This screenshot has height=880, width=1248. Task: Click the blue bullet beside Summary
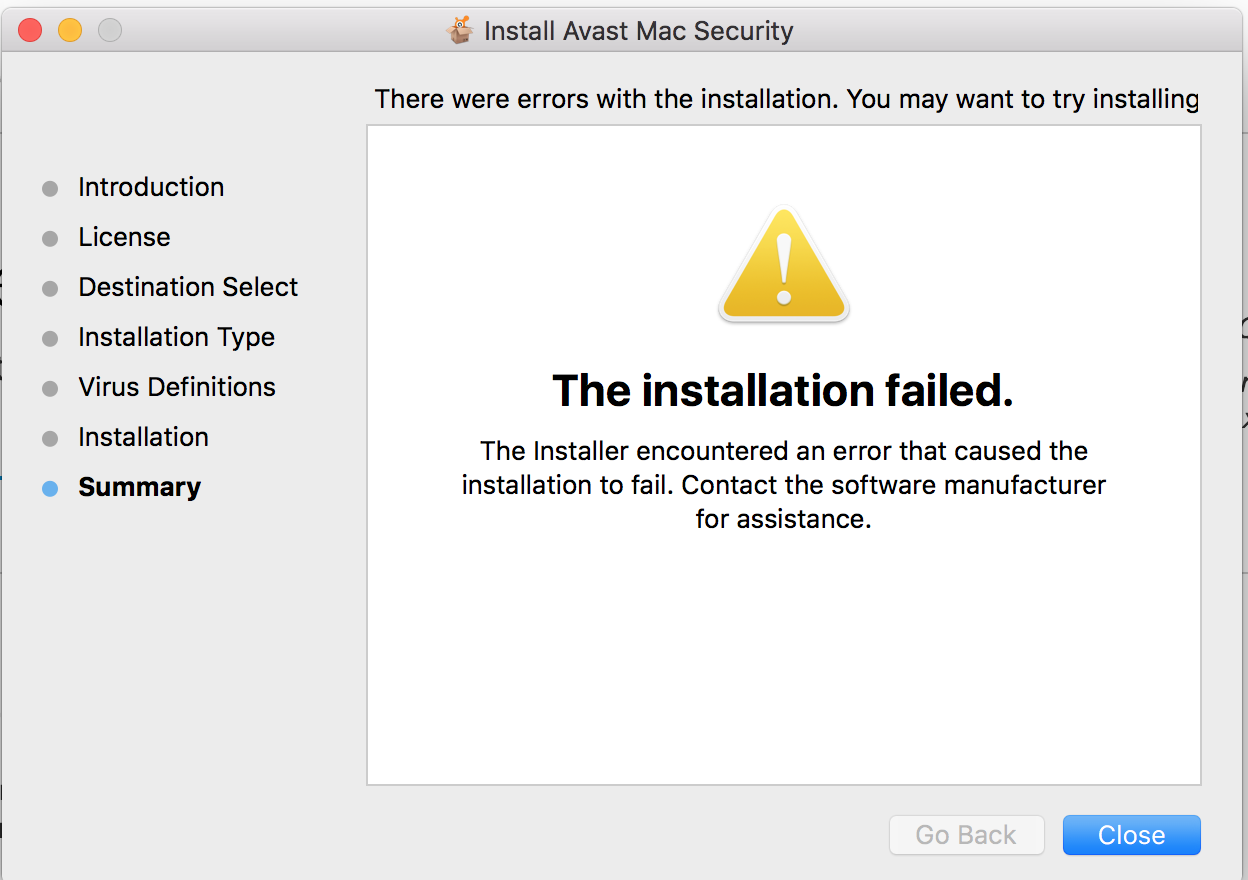pyautogui.click(x=50, y=489)
